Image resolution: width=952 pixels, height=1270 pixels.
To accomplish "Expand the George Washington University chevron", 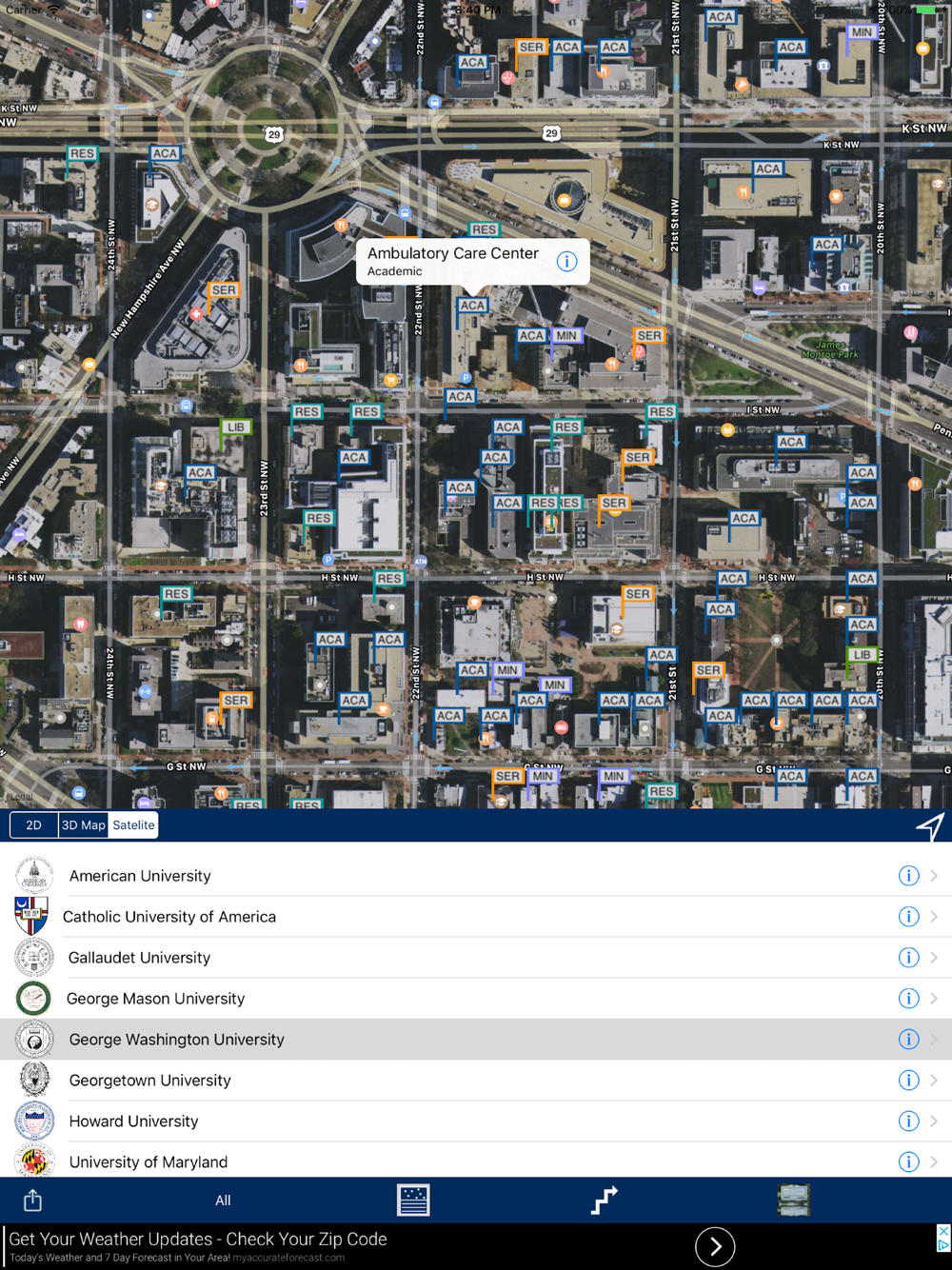I will tap(934, 1040).
